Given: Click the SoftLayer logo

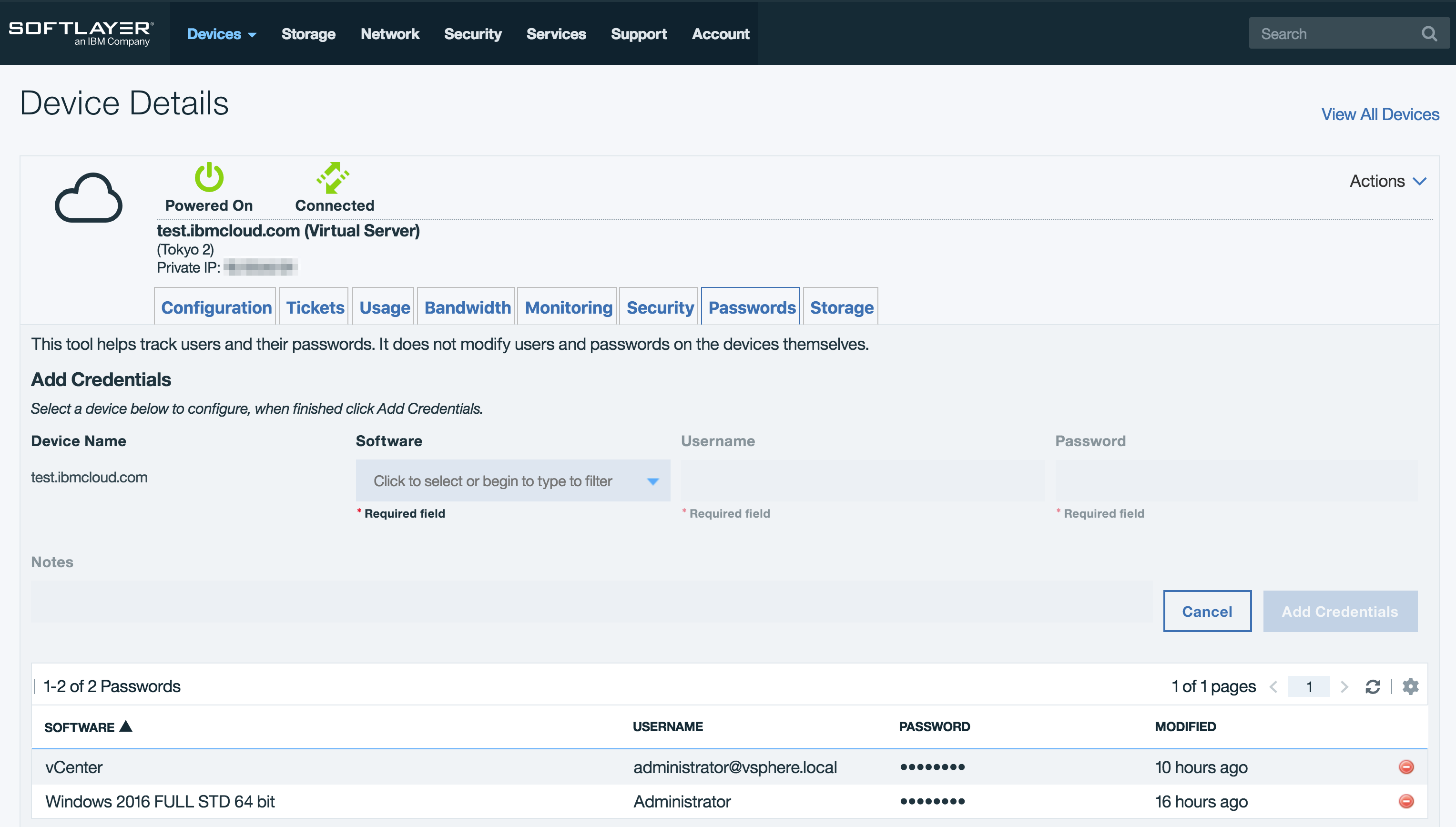Looking at the screenshot, I should pos(81,33).
